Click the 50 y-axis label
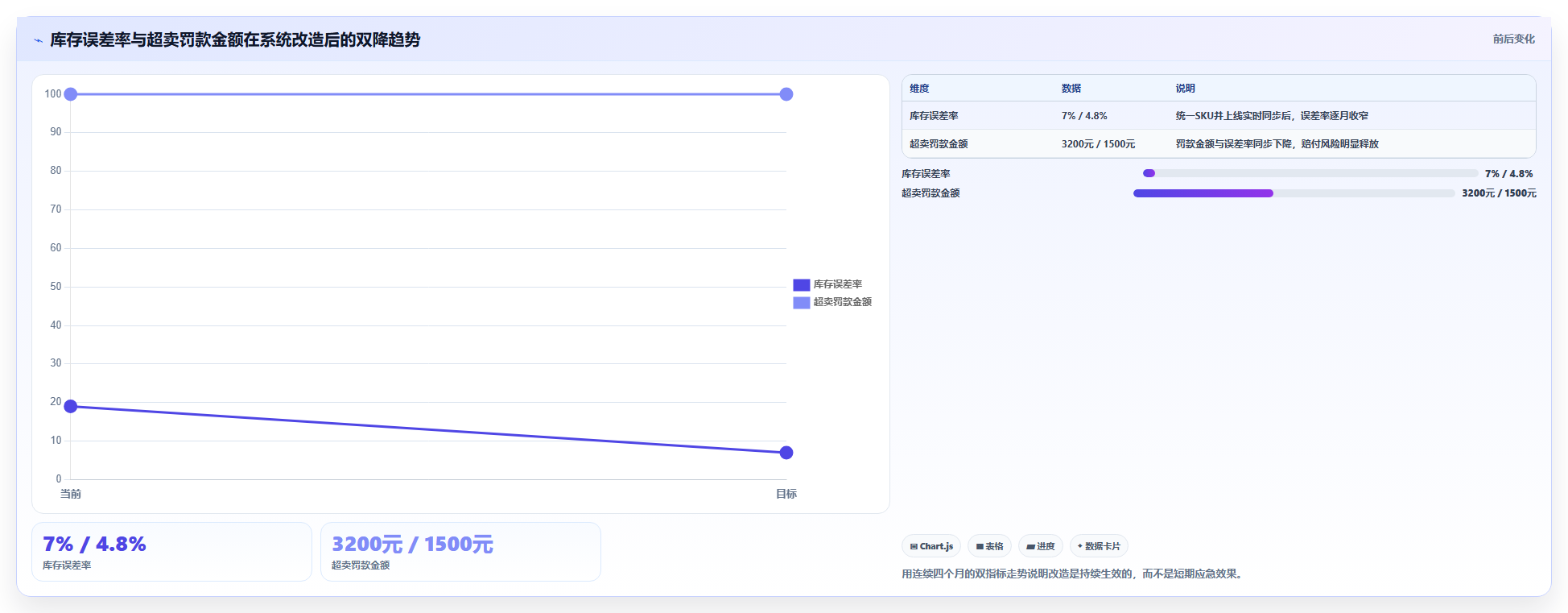Screen dimensions: 1568x613 coord(56,287)
